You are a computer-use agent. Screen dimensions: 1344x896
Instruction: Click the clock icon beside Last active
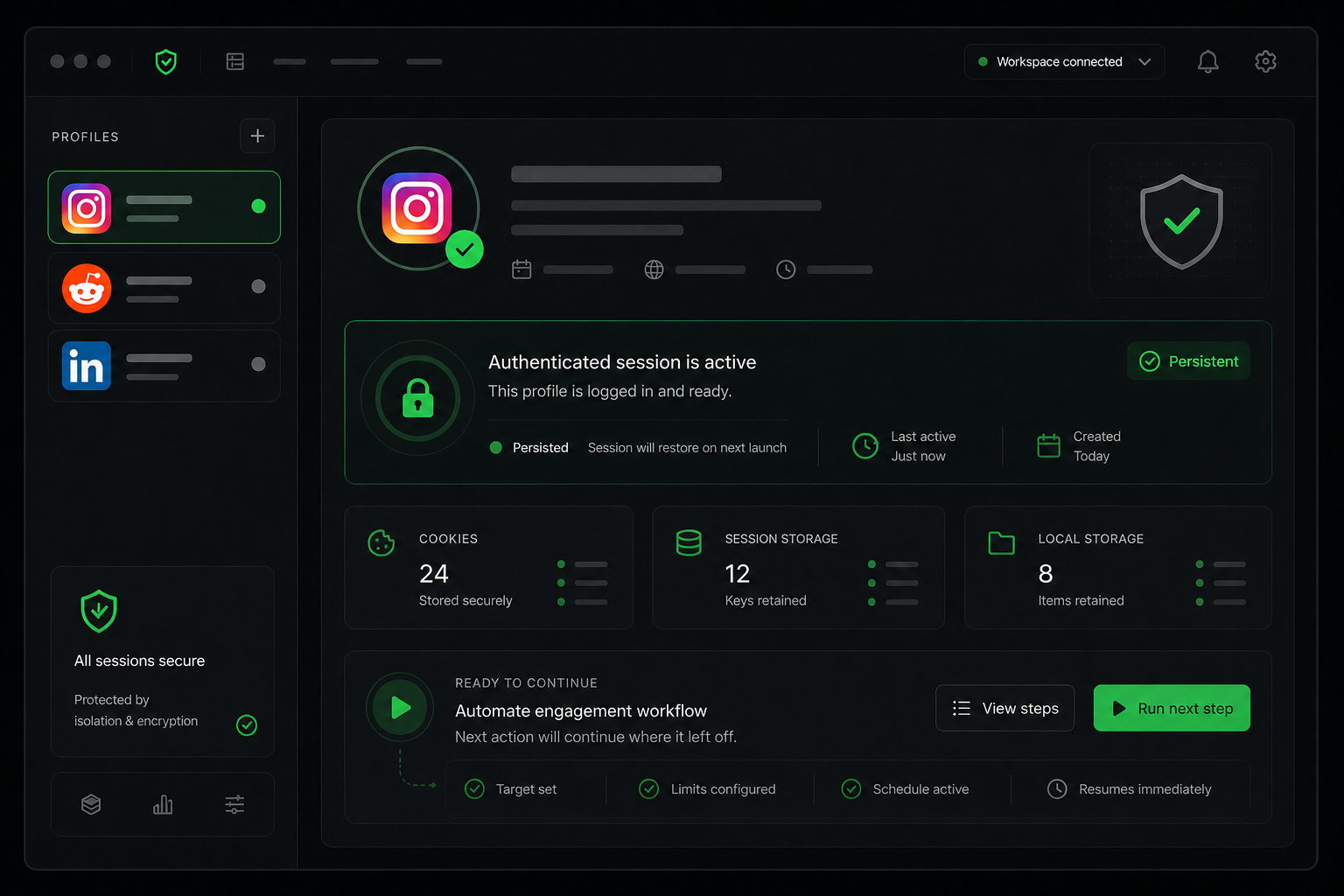click(x=865, y=446)
